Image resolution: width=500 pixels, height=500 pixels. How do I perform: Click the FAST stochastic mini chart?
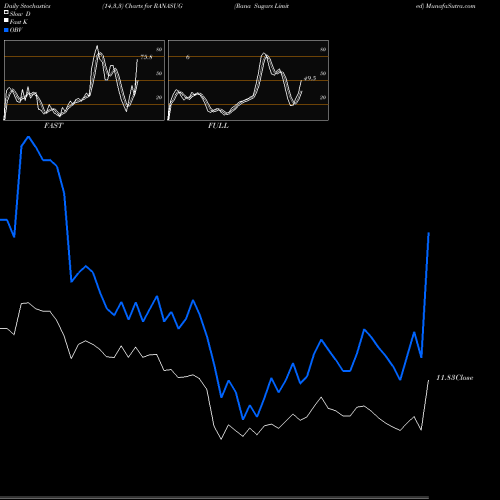click(x=84, y=80)
